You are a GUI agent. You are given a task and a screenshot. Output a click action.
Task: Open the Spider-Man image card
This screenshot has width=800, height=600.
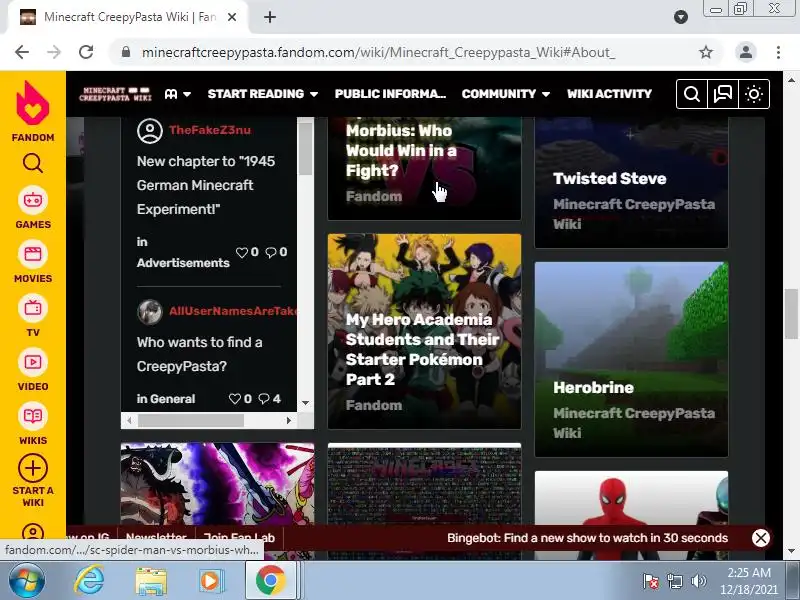pyautogui.click(x=631, y=498)
